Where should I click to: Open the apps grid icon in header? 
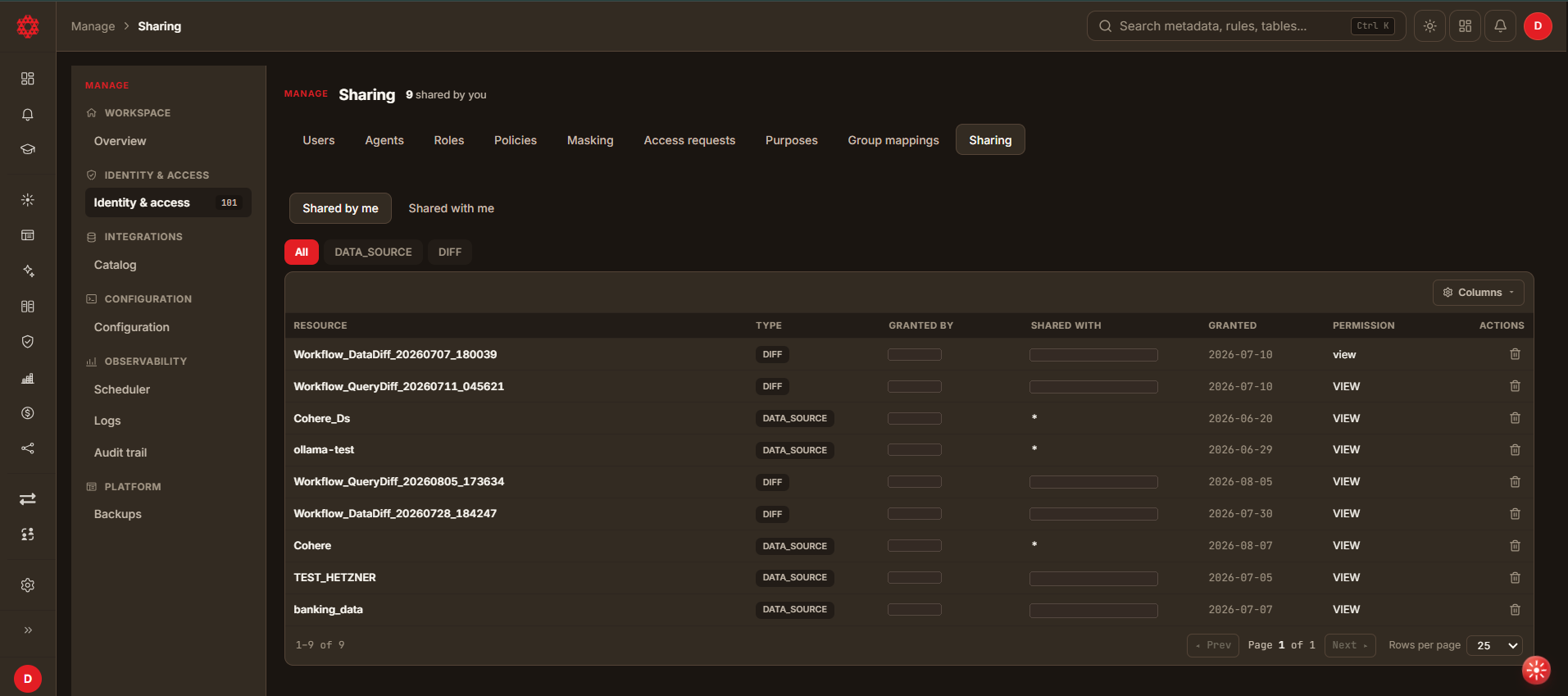[1465, 26]
